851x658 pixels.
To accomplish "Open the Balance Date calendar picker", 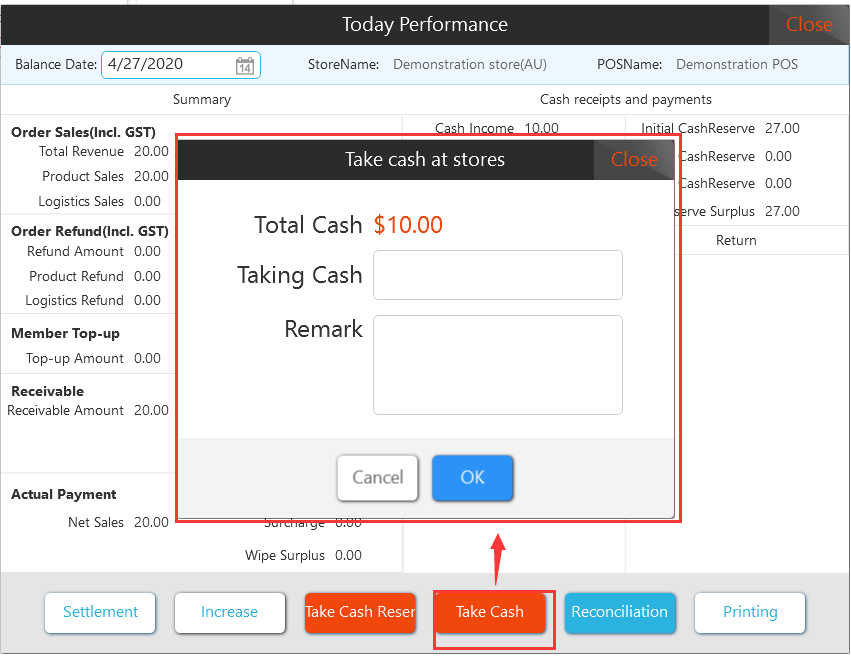I will pyautogui.click(x=245, y=66).
